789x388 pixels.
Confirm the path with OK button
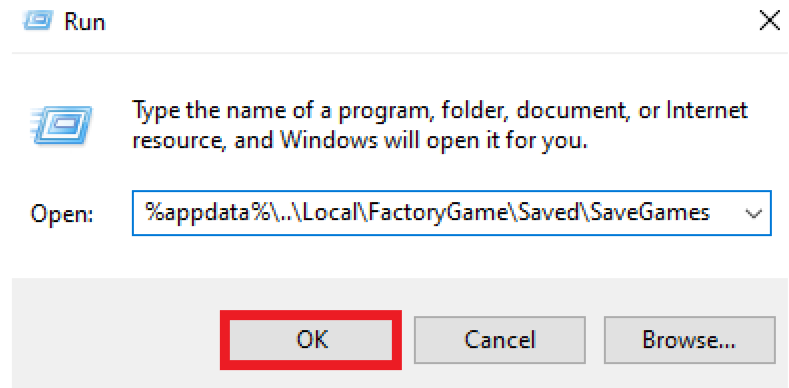tap(311, 340)
